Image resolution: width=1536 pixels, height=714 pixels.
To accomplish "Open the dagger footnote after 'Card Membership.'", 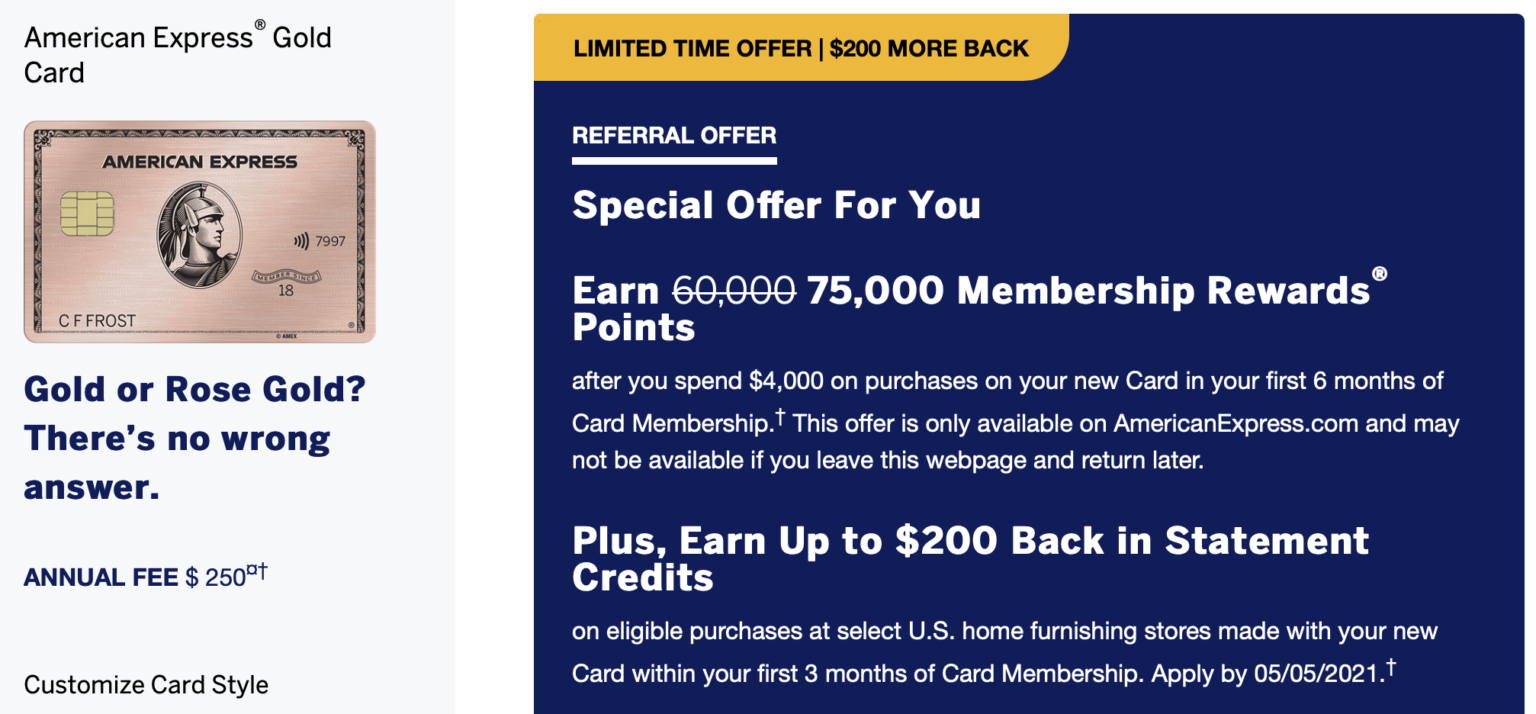I will (780, 419).
